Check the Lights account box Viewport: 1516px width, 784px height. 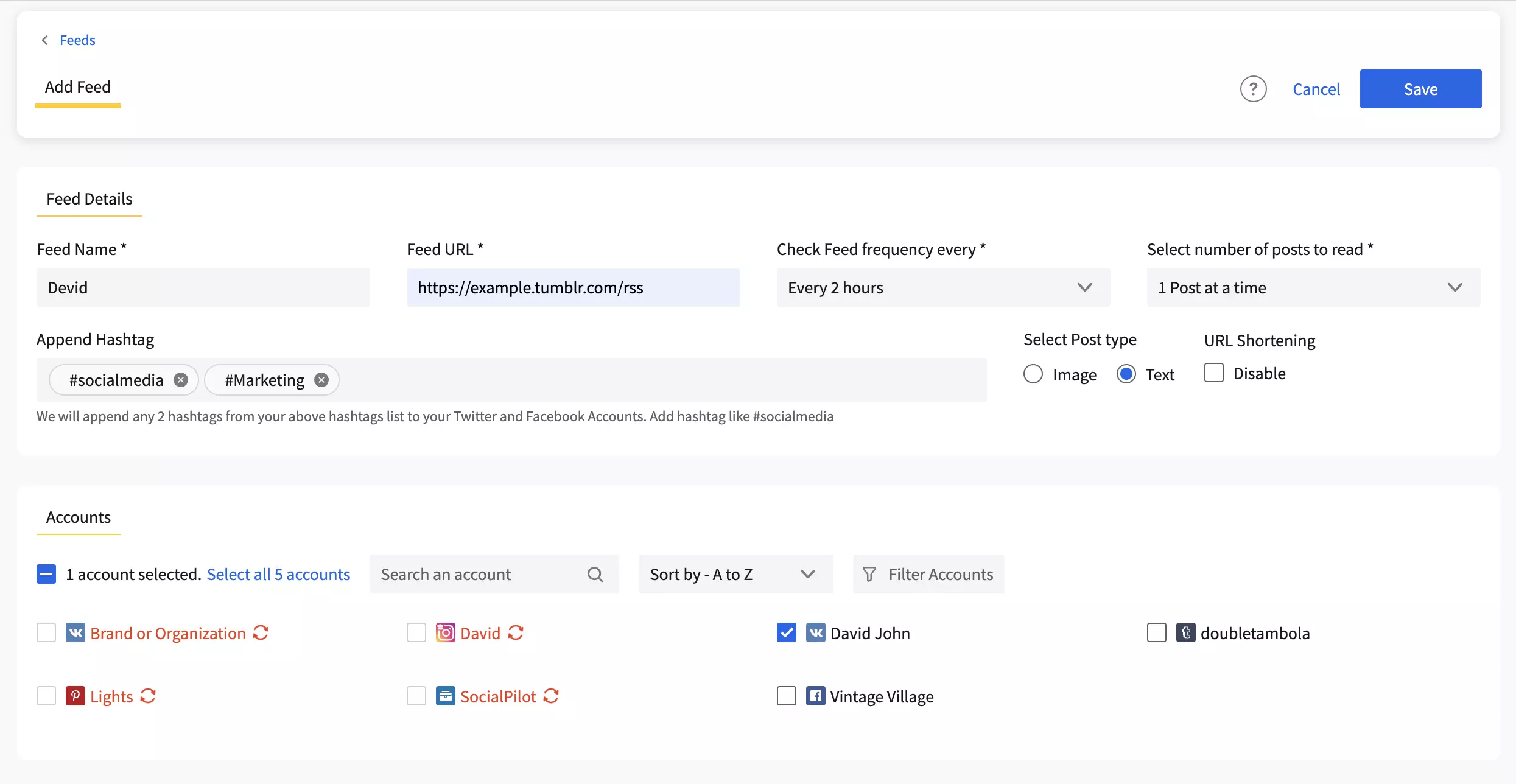pyautogui.click(x=46, y=696)
